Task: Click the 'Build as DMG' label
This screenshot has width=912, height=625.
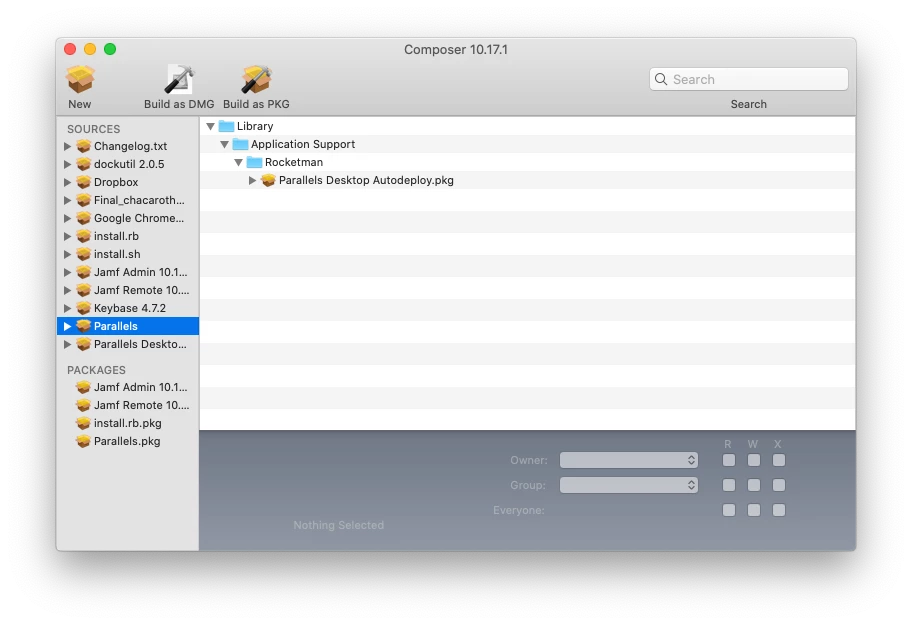Action: pyautogui.click(x=179, y=104)
